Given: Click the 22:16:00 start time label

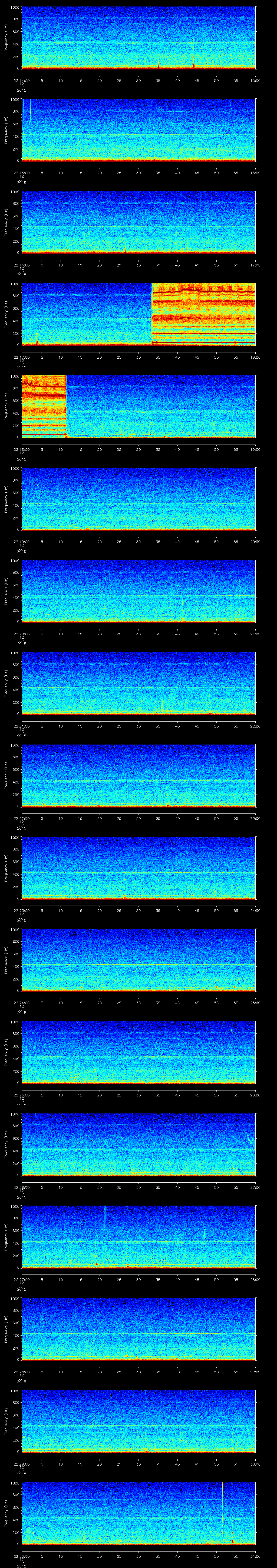Looking at the screenshot, I should pos(21,265).
